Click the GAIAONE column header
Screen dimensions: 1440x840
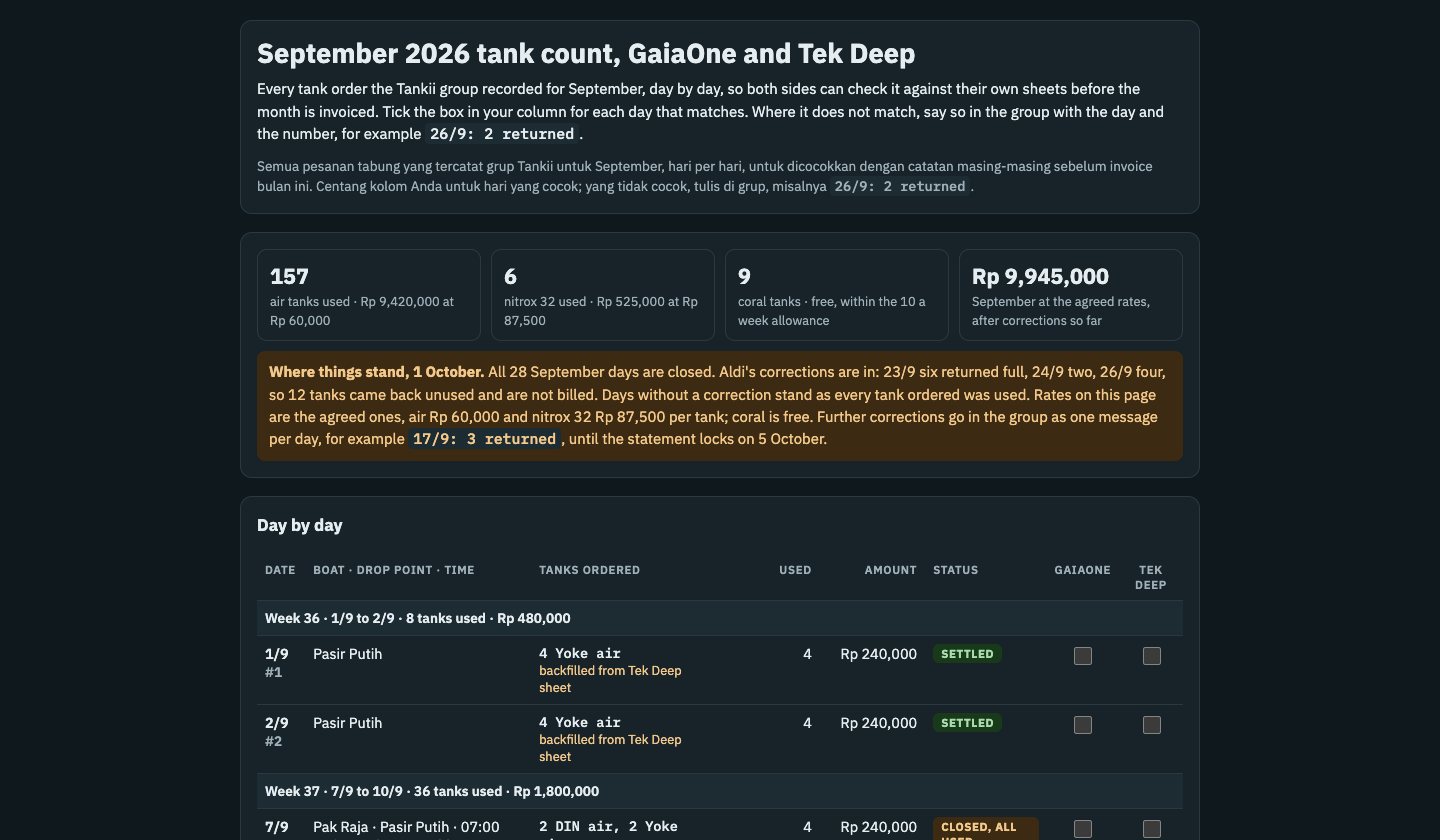tap(1083, 570)
